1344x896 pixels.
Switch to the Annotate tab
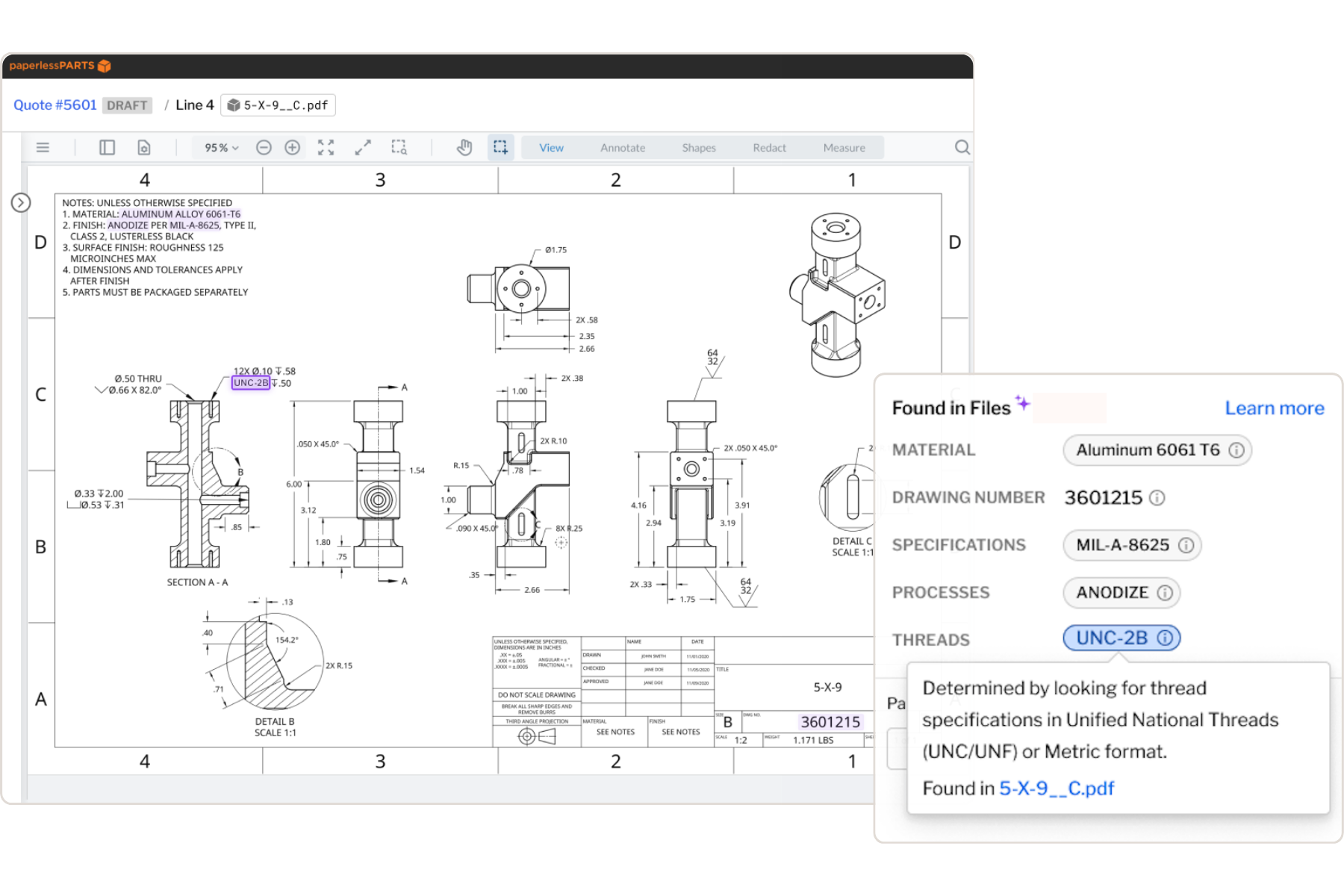click(x=623, y=148)
